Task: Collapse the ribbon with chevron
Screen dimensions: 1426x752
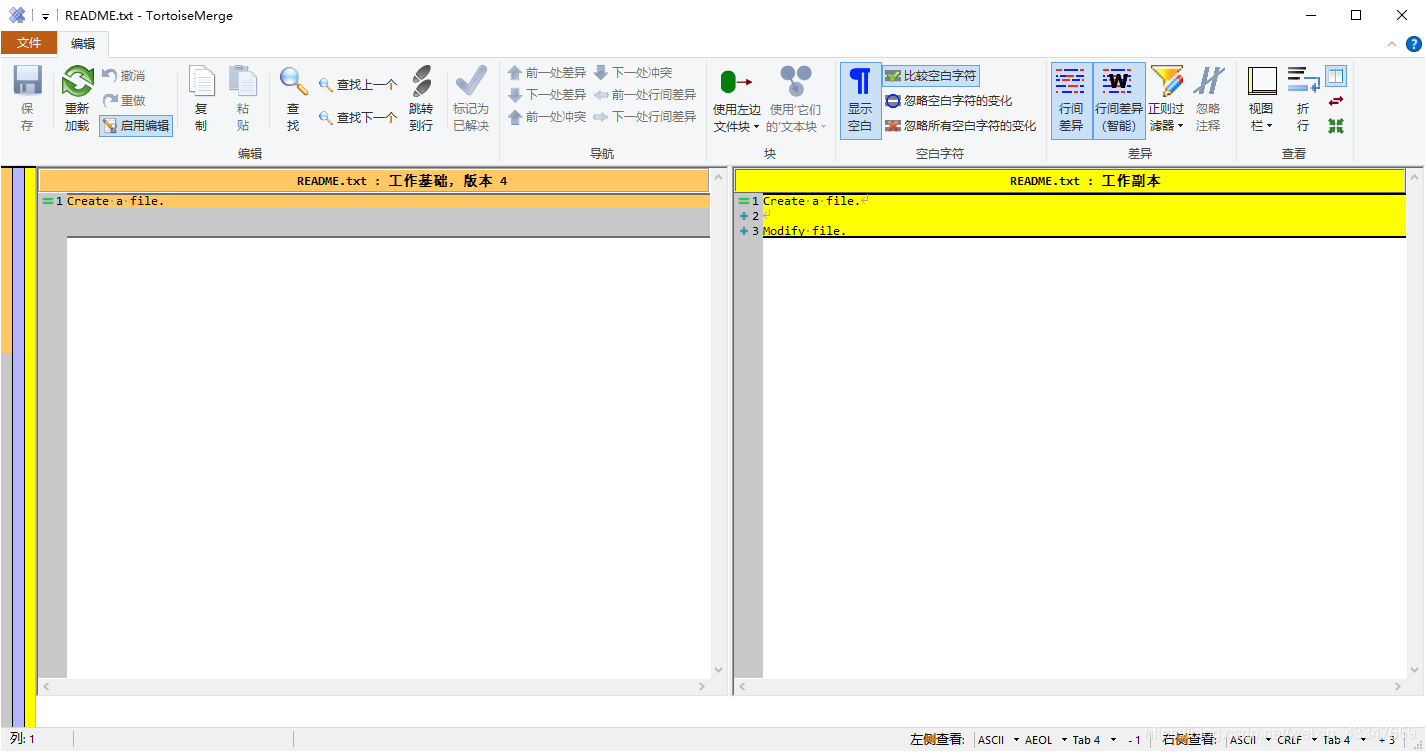Action: 1392,44
